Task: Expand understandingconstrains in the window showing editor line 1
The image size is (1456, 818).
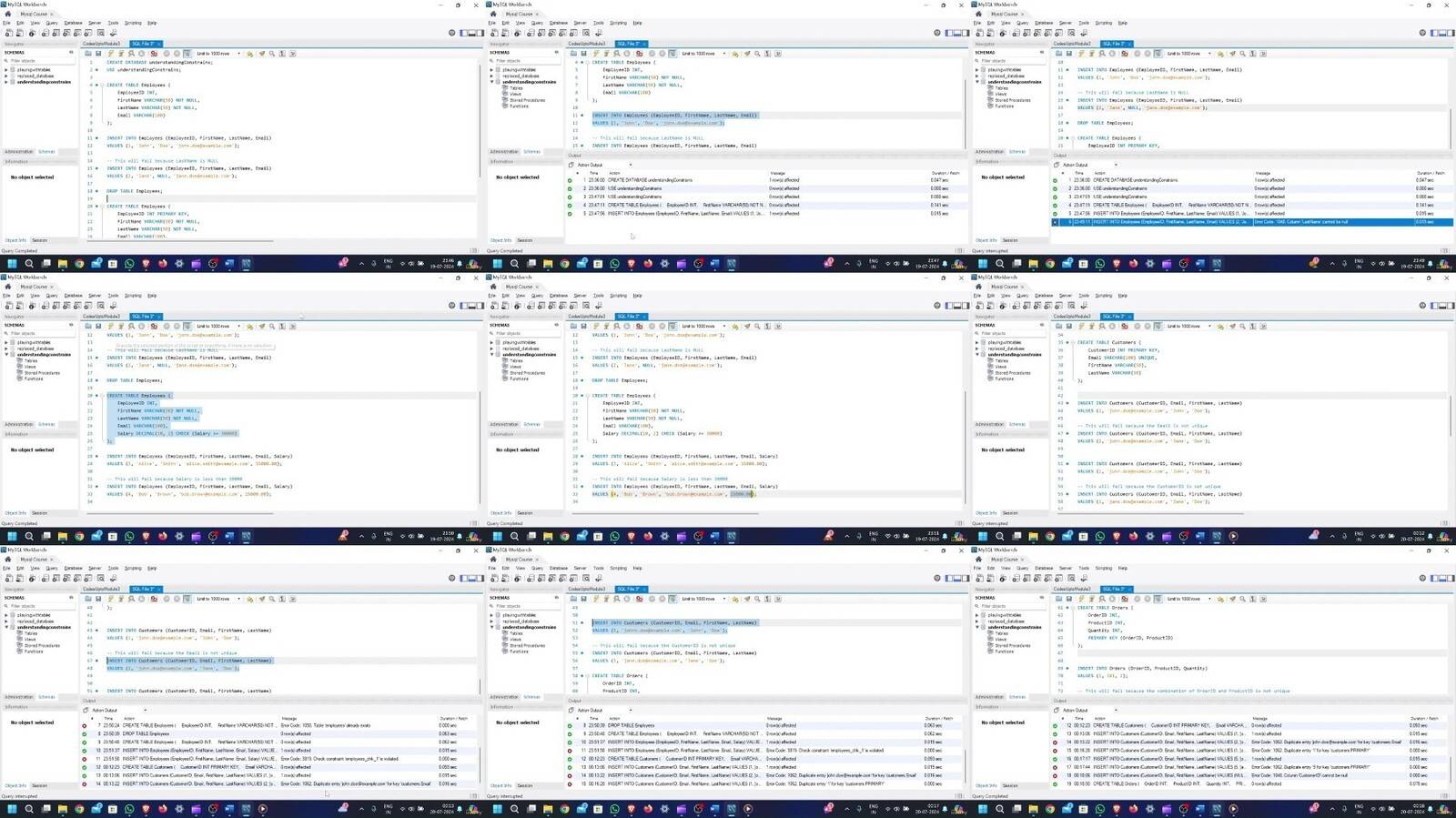Action: (6, 82)
